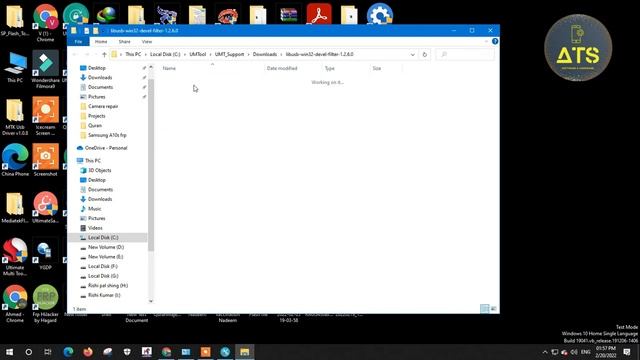Click the Explorer search box

coord(465,54)
